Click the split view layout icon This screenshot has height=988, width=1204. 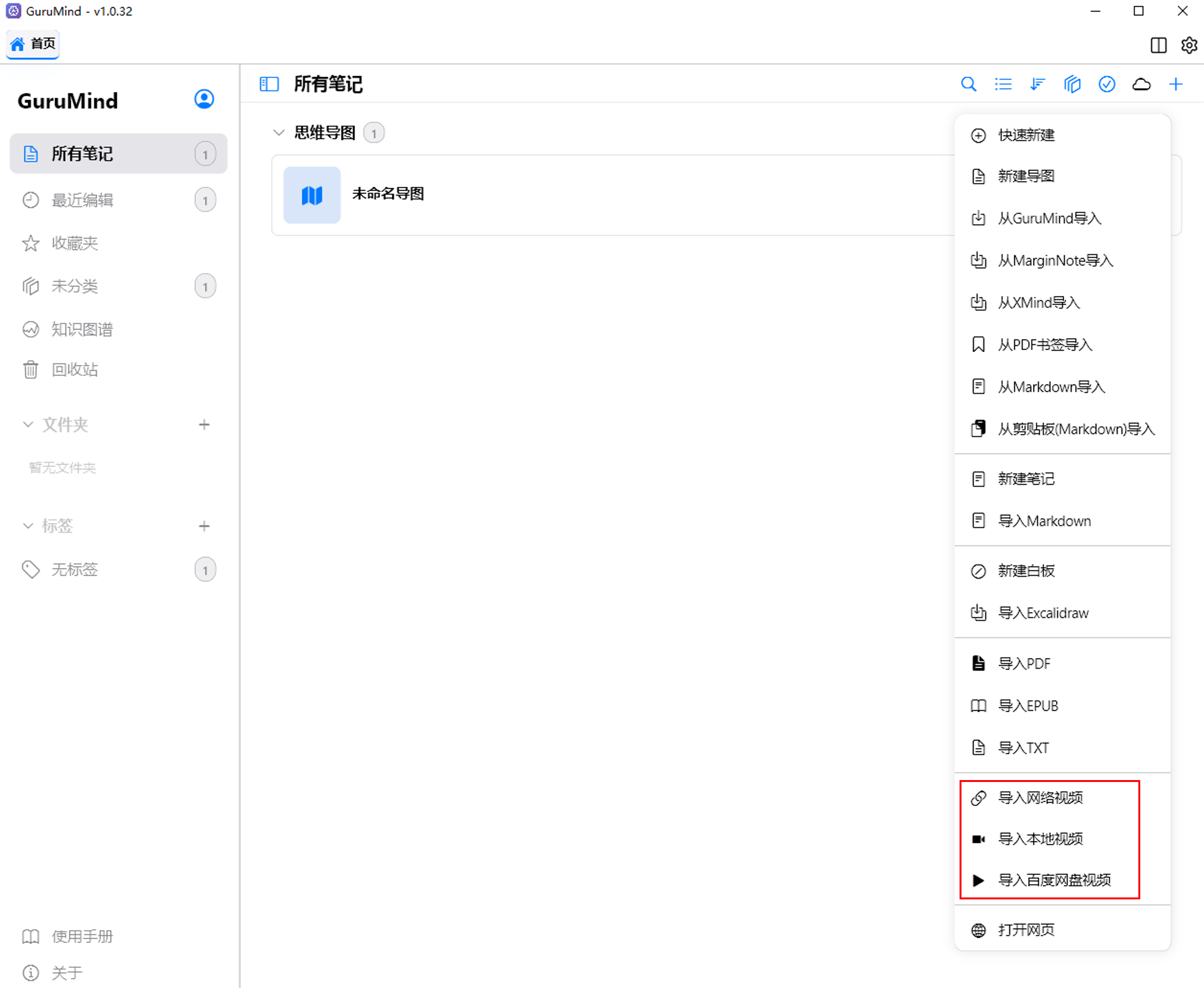pos(1158,45)
